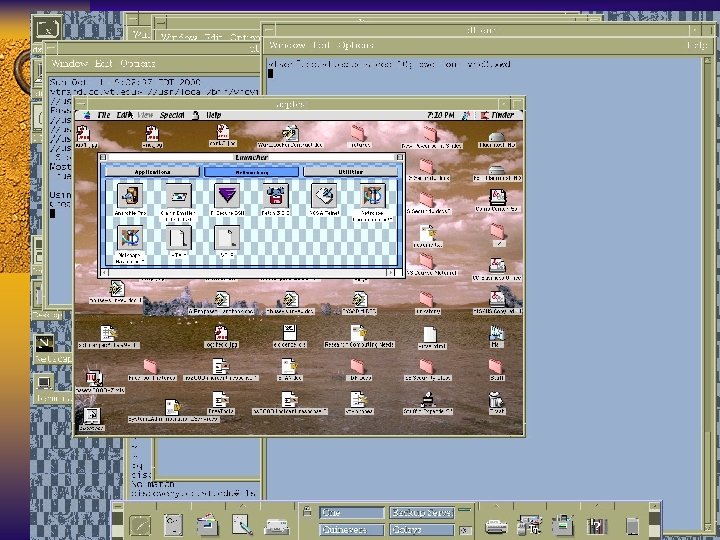Select the pink folder at desktop top center
This screenshot has width=720, height=540.
click(x=358, y=133)
